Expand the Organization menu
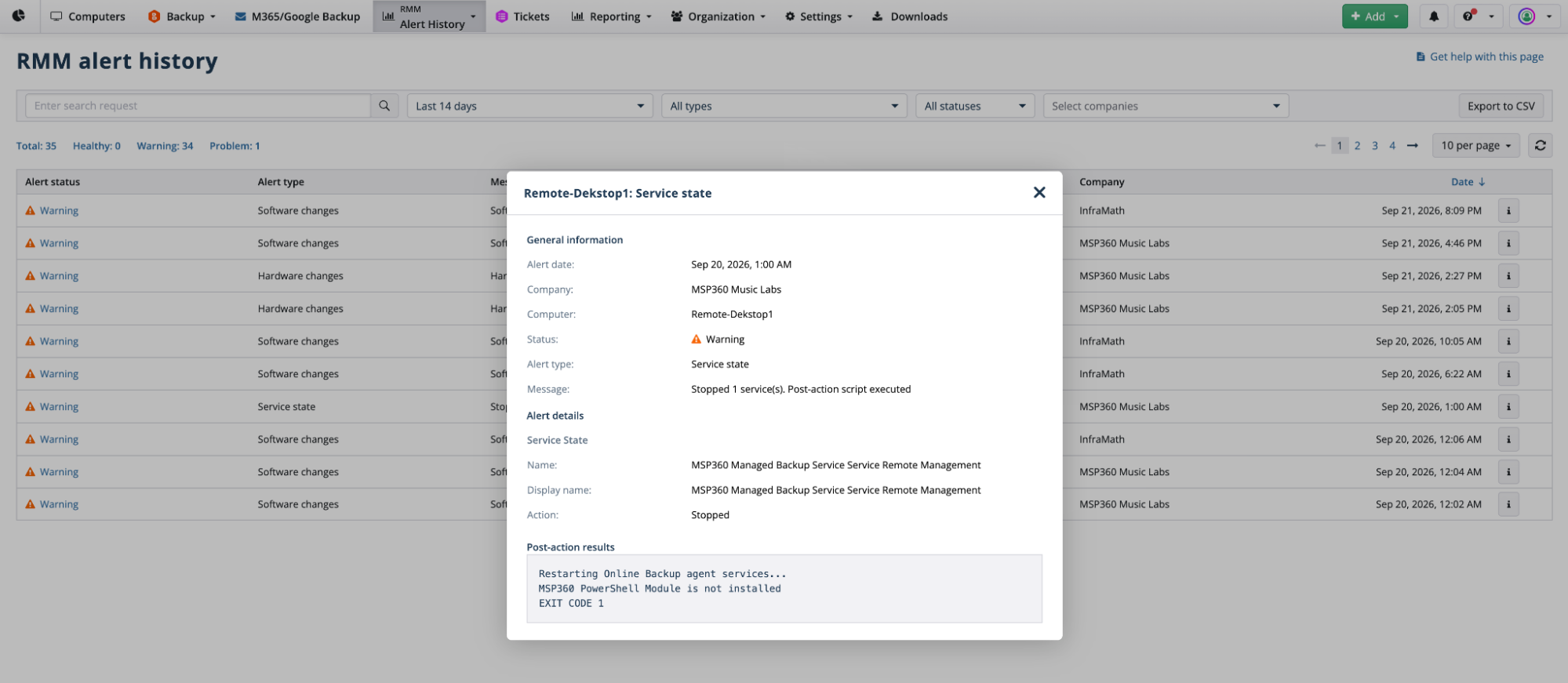The image size is (1568, 683). [718, 16]
